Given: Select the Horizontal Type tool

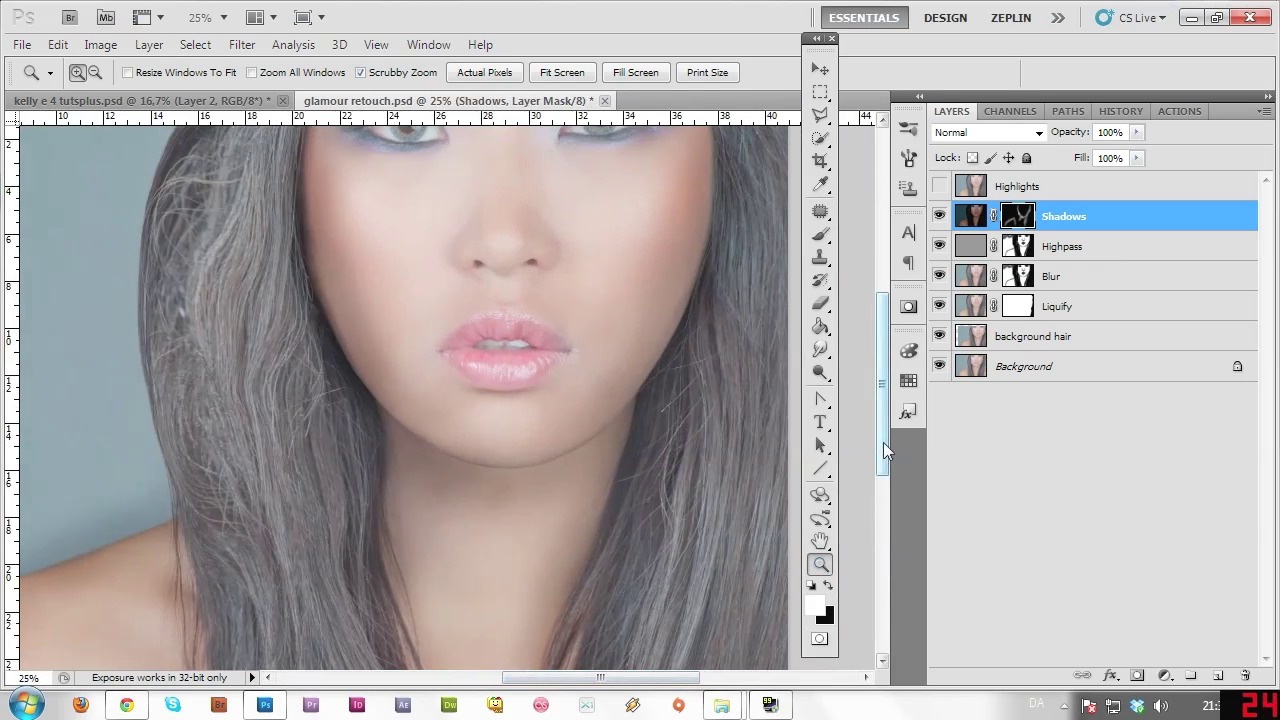Looking at the screenshot, I should [820, 423].
